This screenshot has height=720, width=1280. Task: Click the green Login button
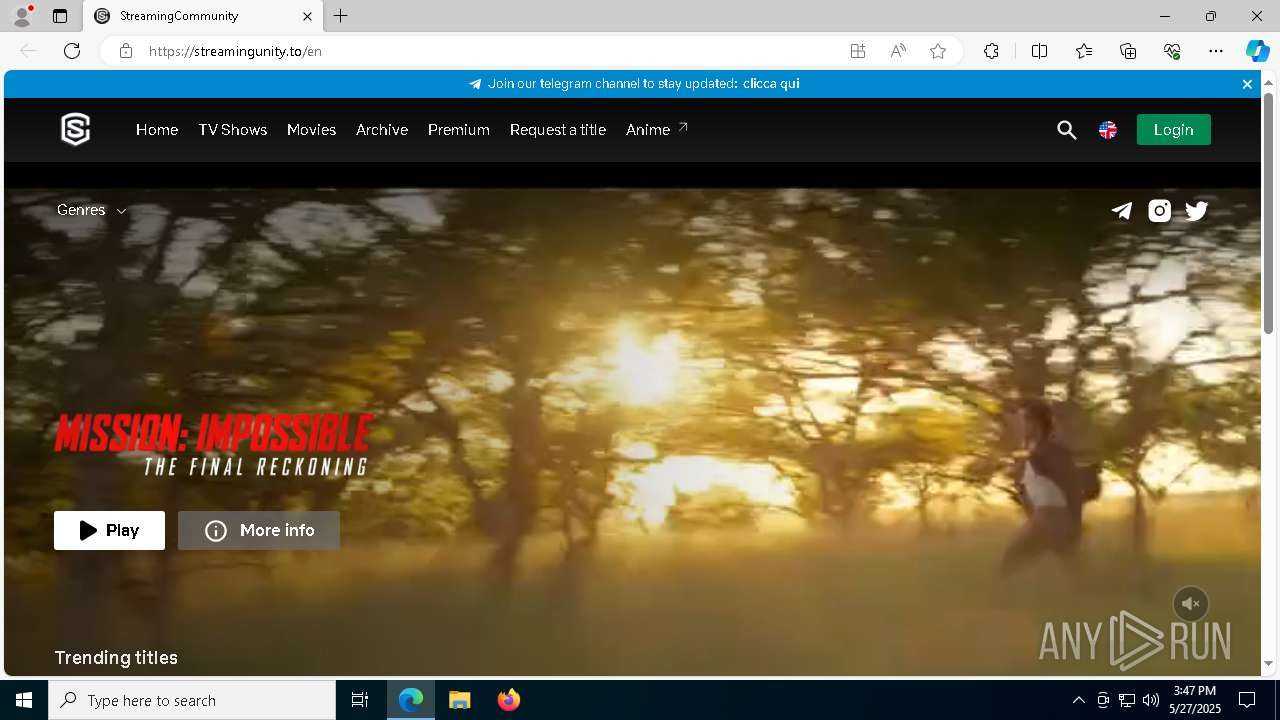(1174, 130)
